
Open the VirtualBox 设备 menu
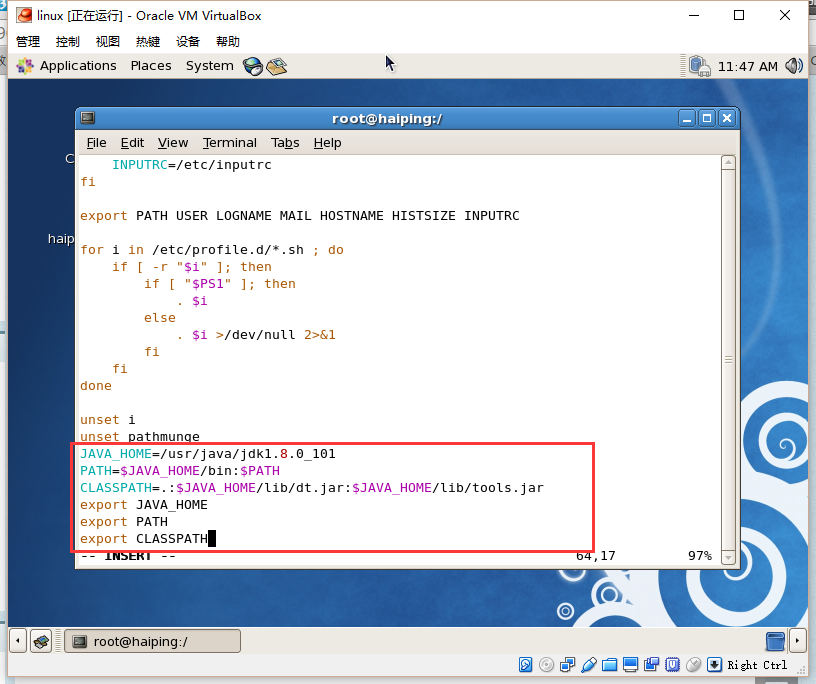tap(188, 42)
